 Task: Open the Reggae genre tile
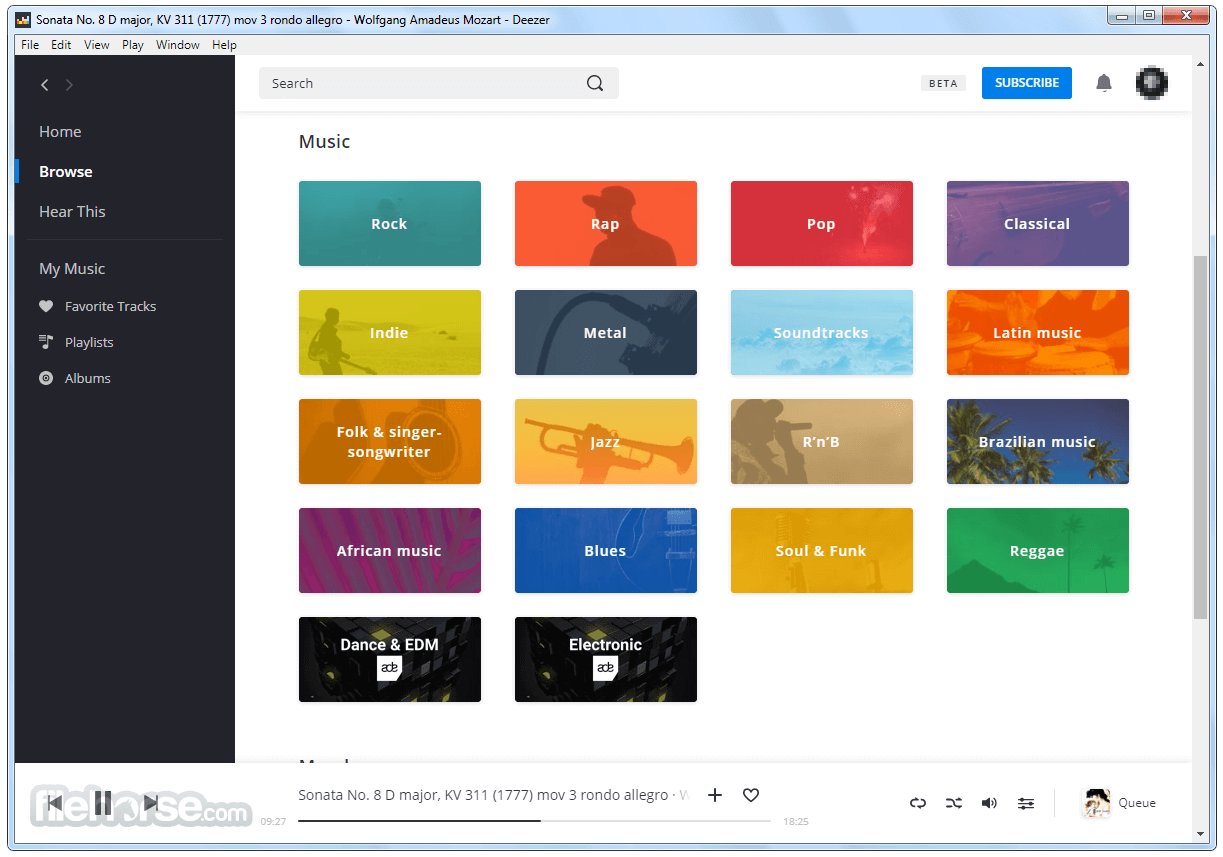[1038, 550]
